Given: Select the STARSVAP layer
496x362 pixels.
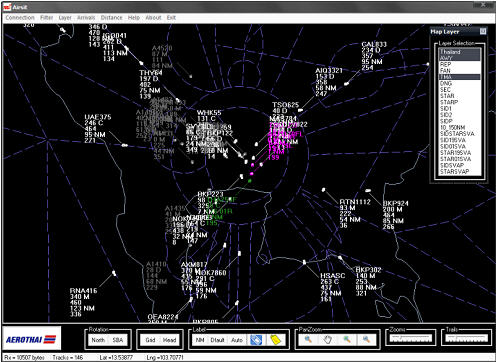Looking at the screenshot, I should pyautogui.click(x=460, y=172).
